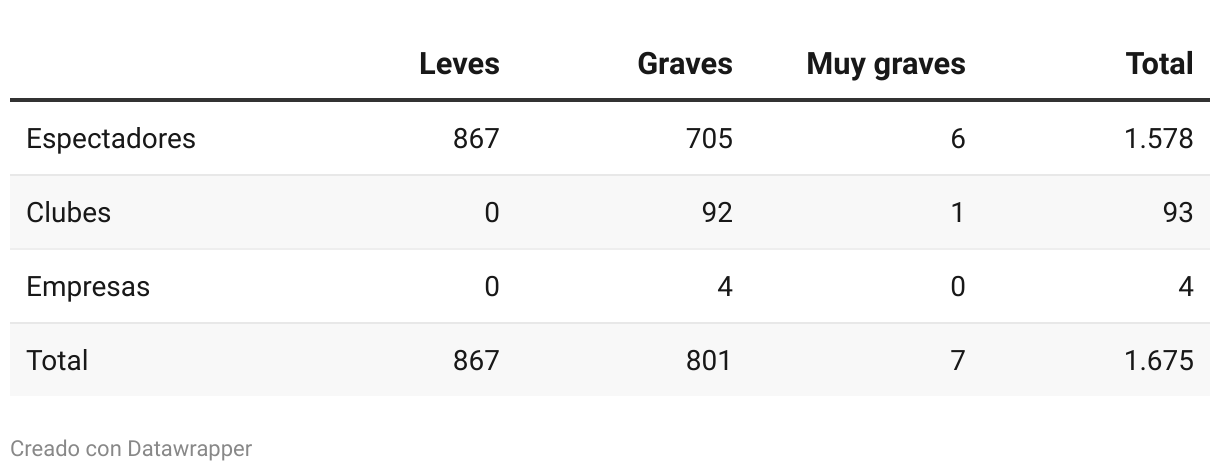Screen dimensions: 1220x472
Task: Select the Espectadores row label
Action: [111, 138]
